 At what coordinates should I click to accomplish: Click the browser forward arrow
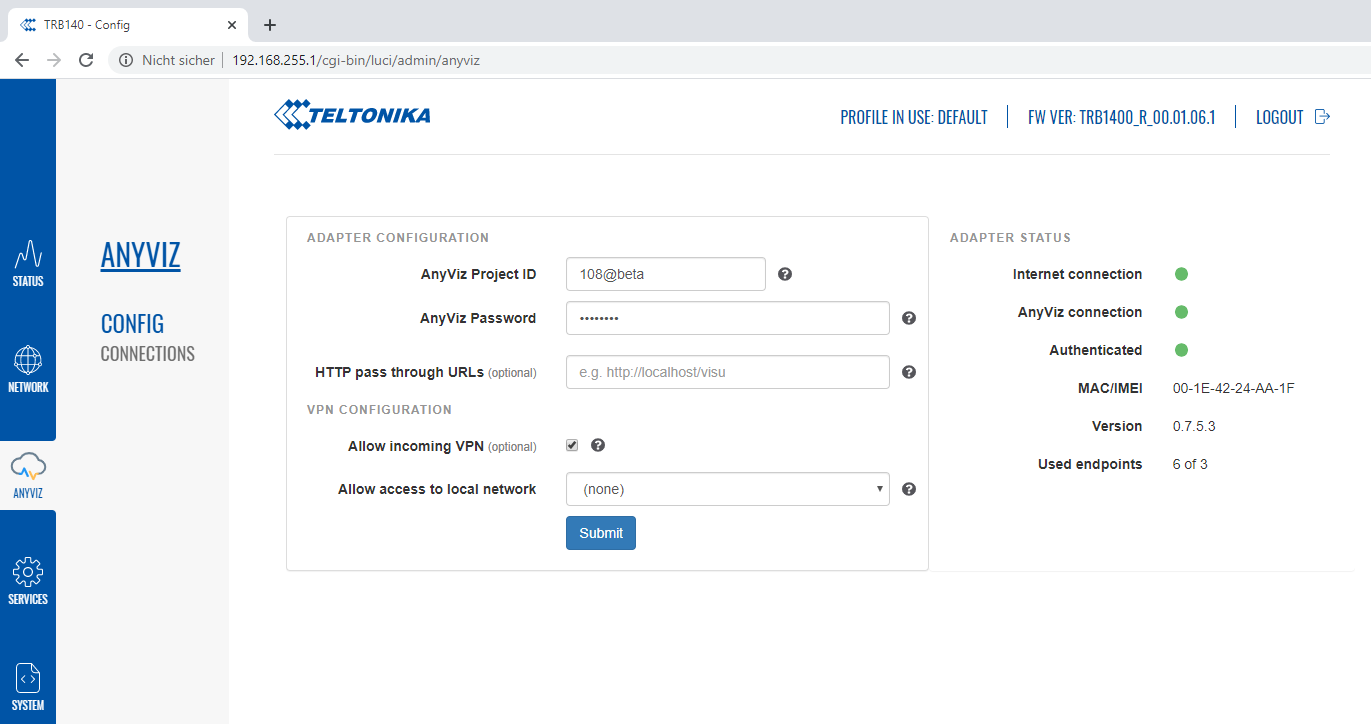click(54, 60)
